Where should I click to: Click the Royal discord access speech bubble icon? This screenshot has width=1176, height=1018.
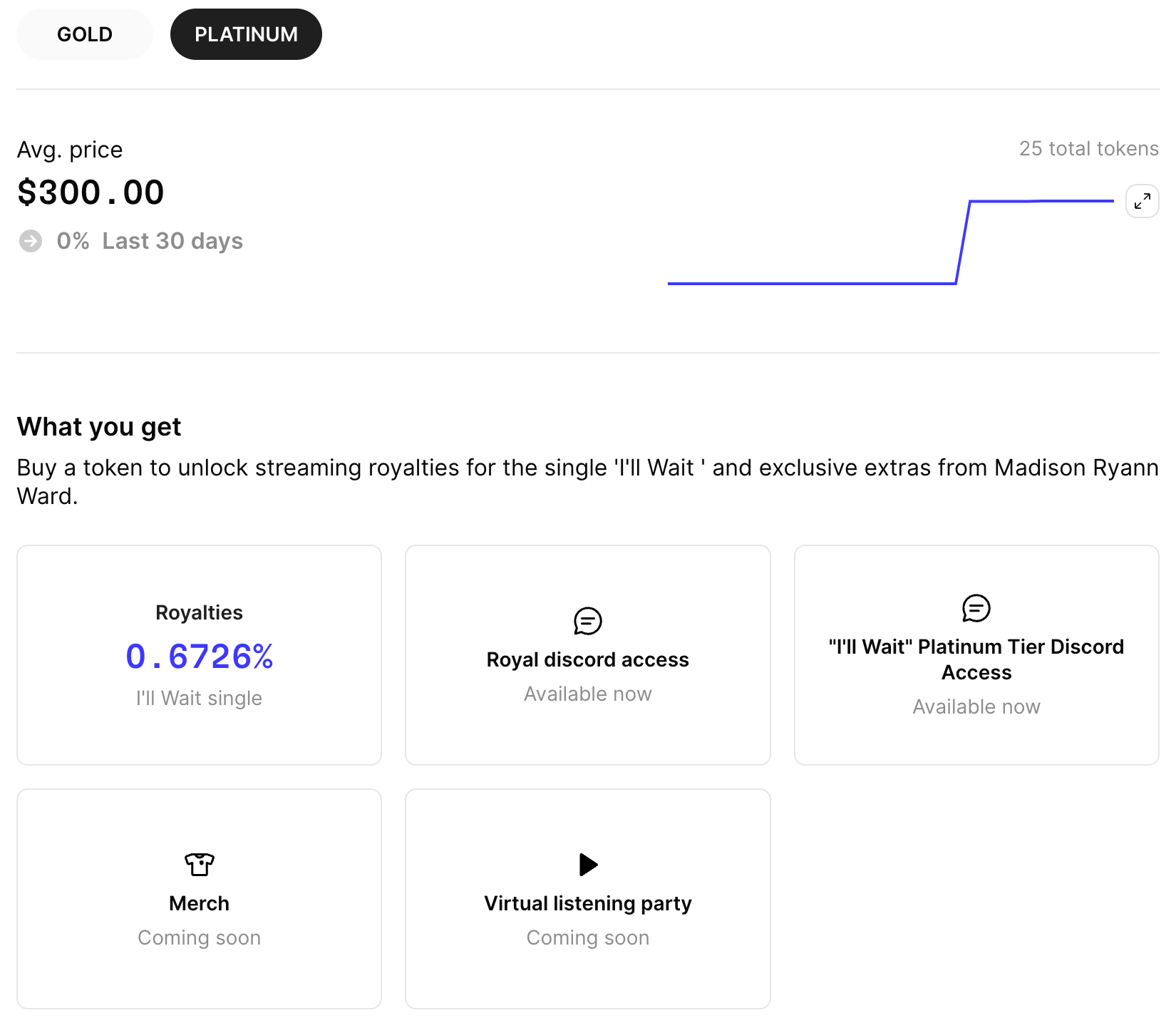[587, 619]
